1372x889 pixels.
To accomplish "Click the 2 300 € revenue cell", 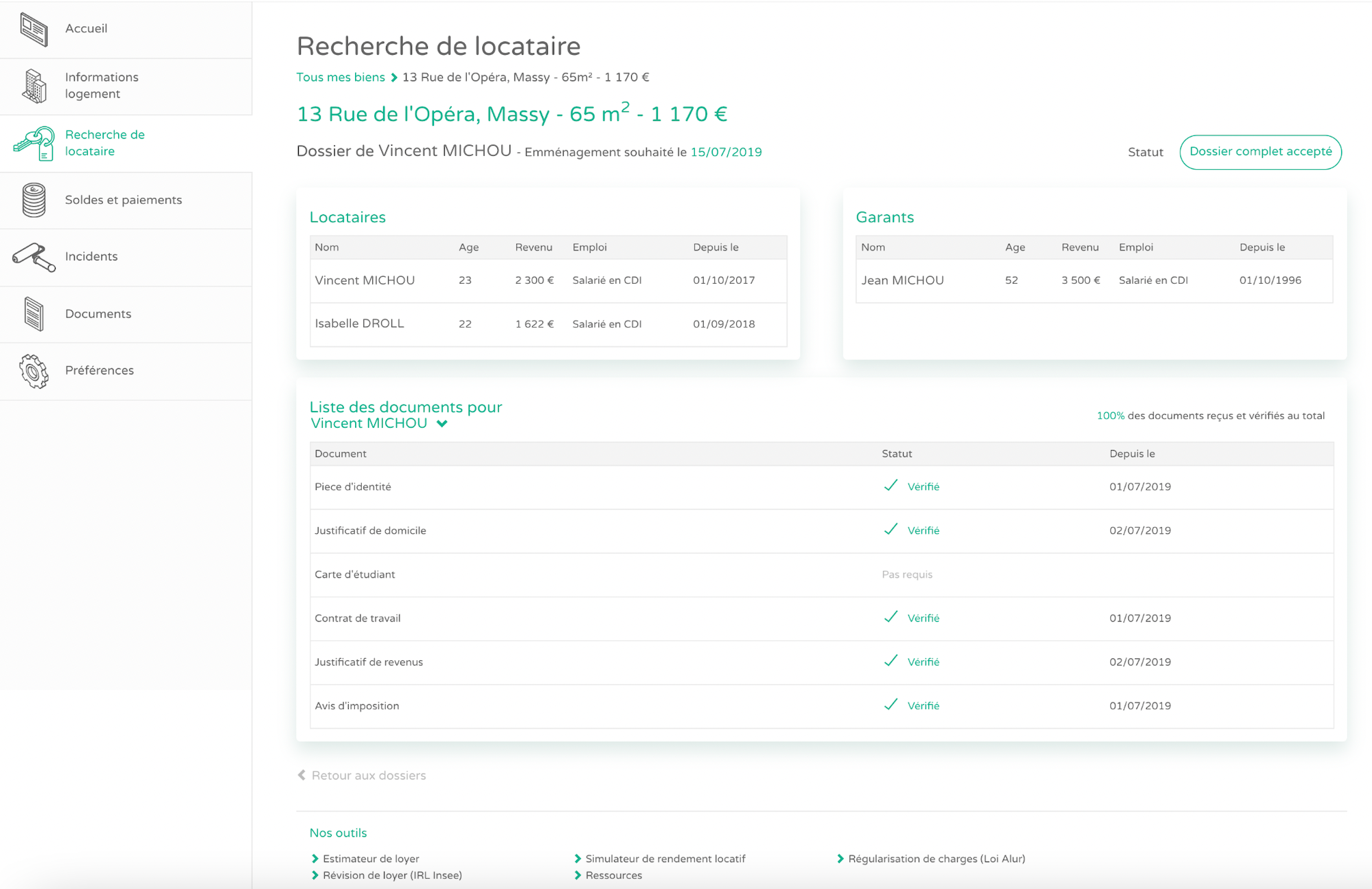I will pos(534,280).
